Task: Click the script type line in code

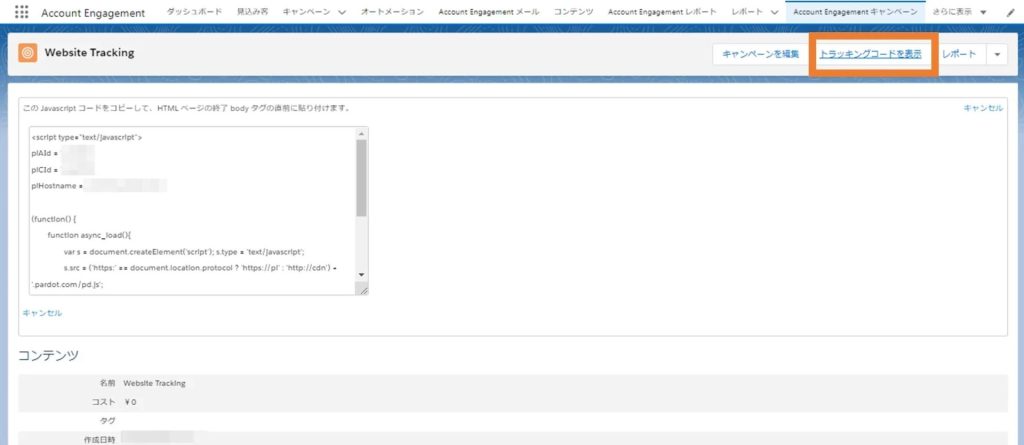Action: coord(87,138)
